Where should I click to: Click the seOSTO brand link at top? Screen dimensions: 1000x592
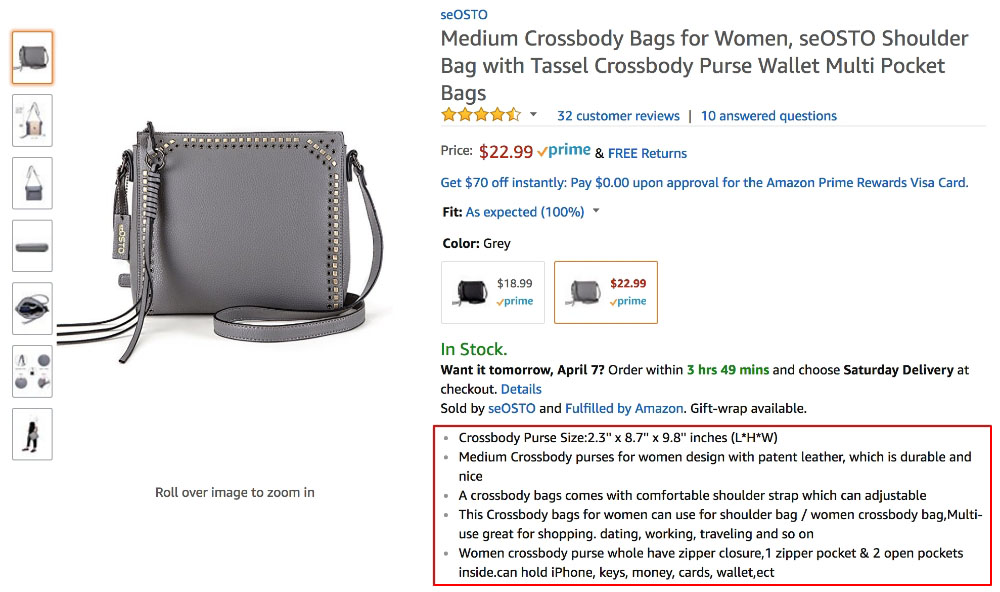click(463, 14)
